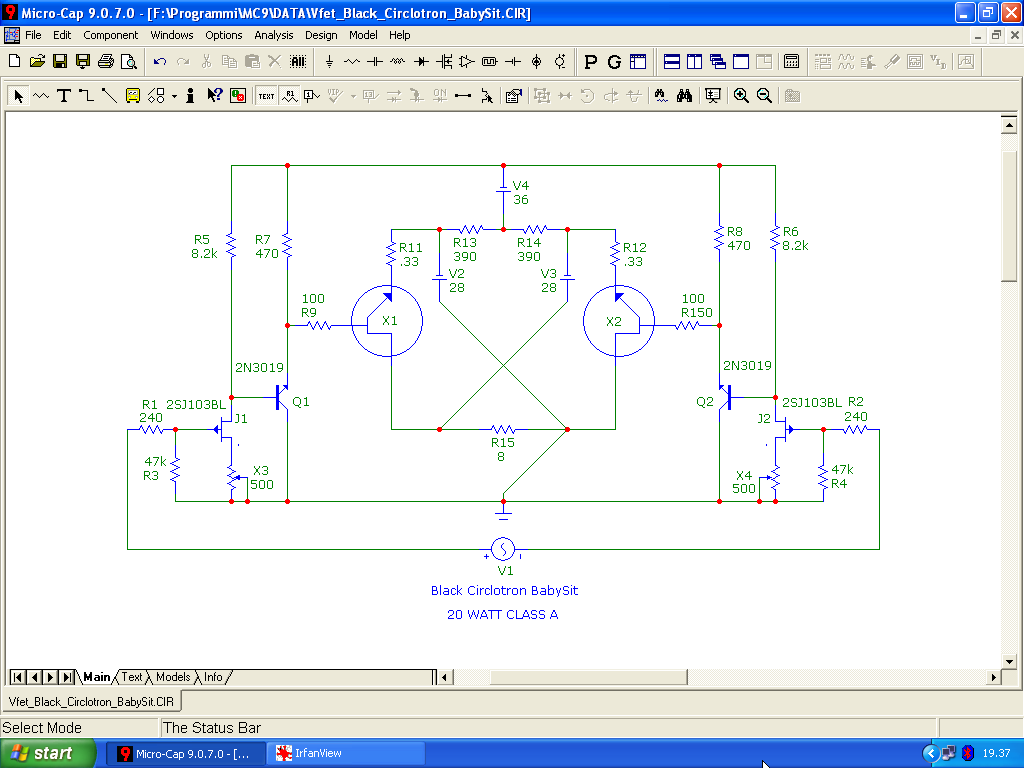Print the schematic with the printer icon
Screen dimensions: 1024x768
(106, 61)
